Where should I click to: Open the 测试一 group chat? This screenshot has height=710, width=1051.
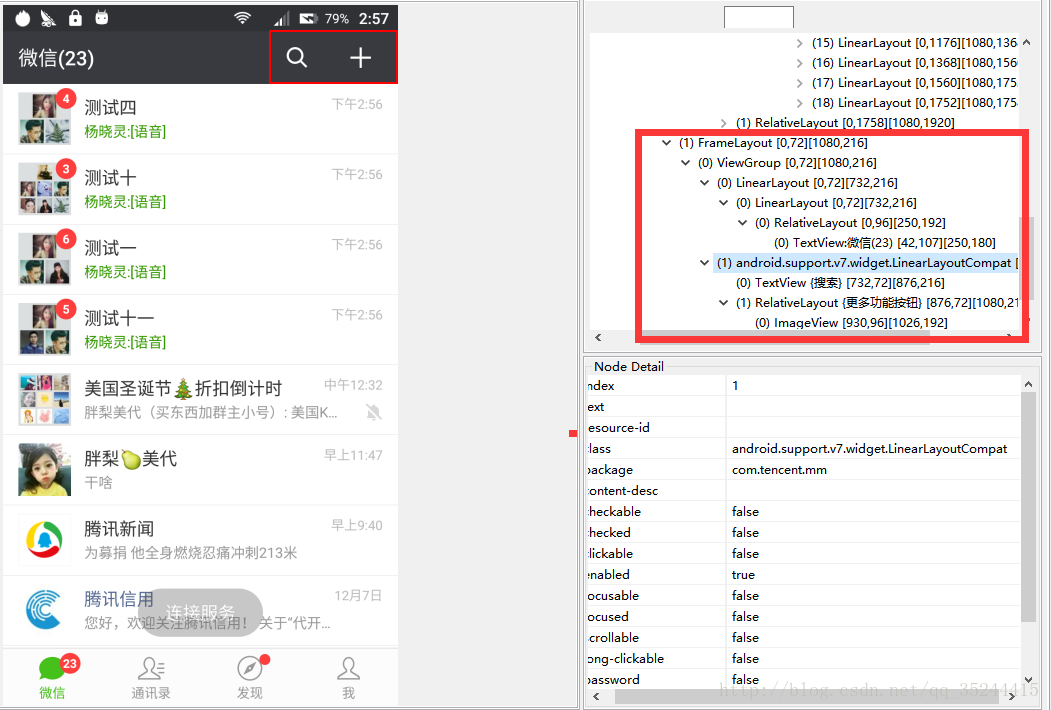pos(200,259)
